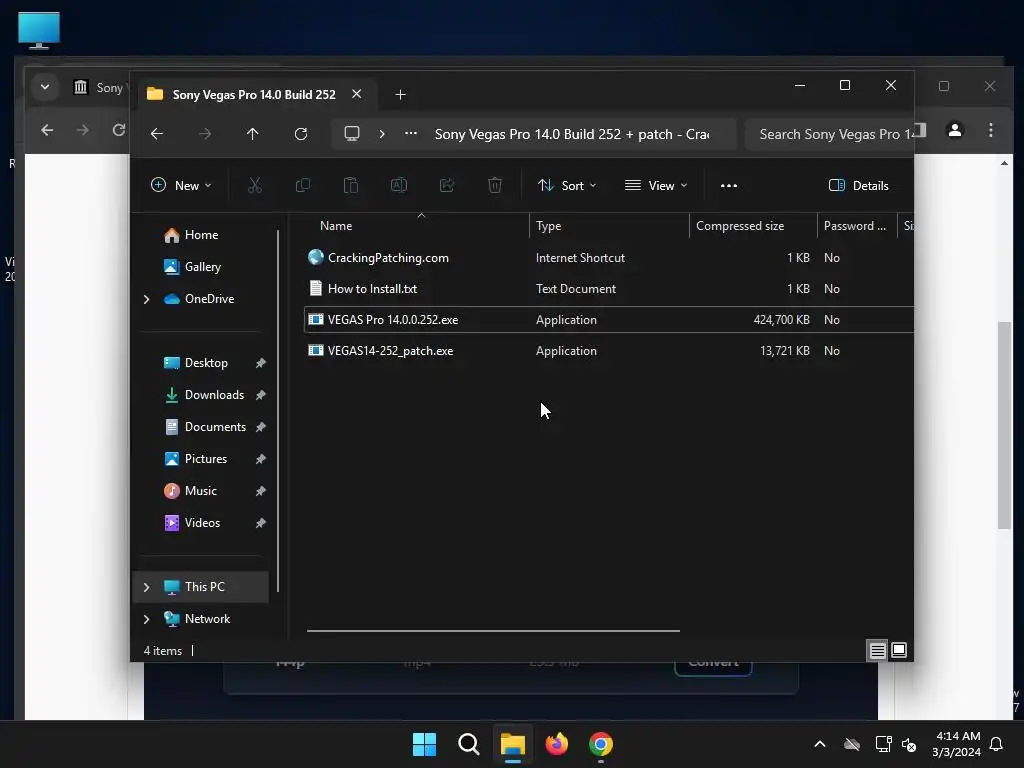Sort by the Name column header
The image size is (1024, 768).
(x=418, y=226)
